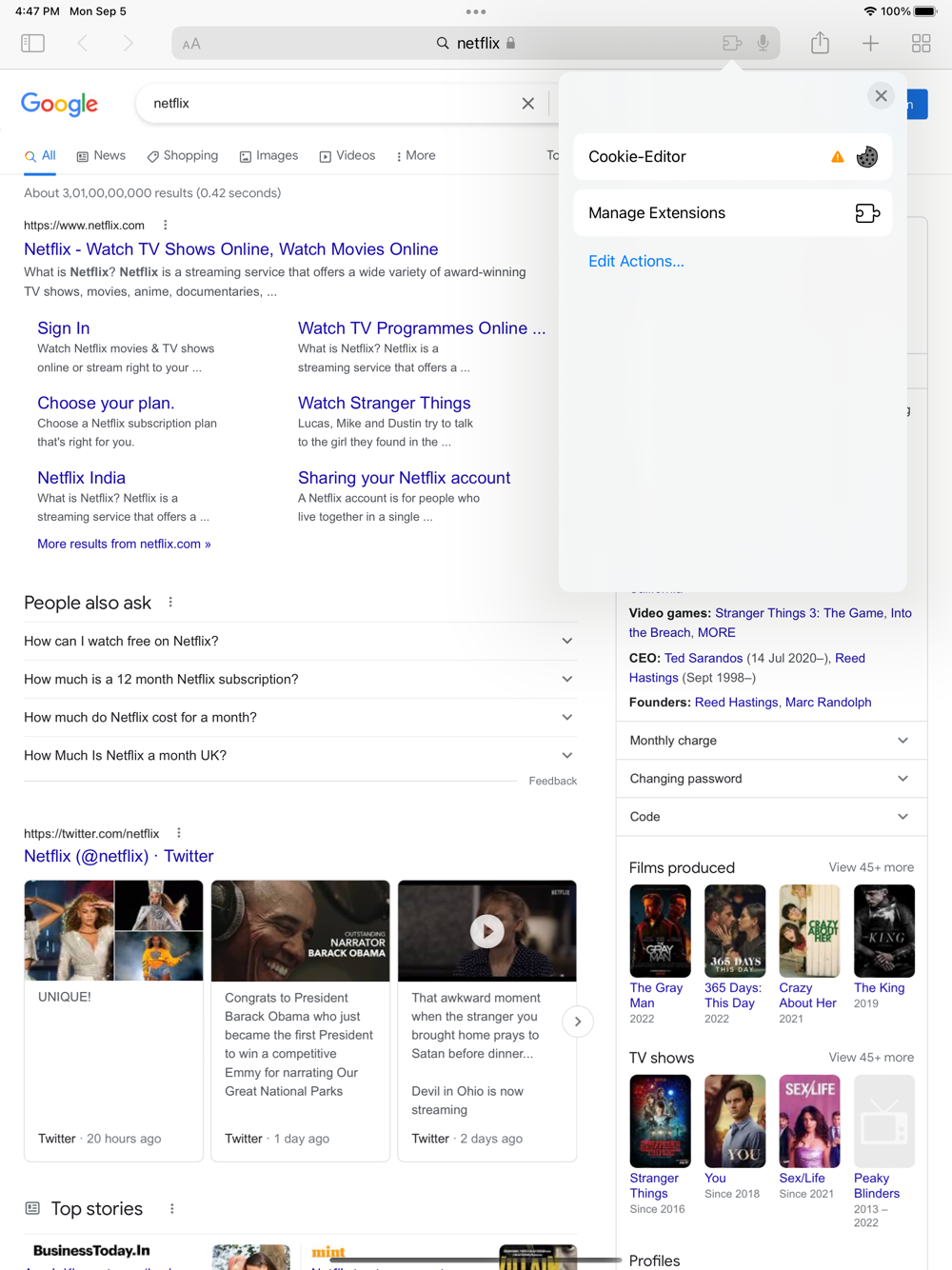
Task: Tap the three-dot multitasking control
Action: point(476,11)
